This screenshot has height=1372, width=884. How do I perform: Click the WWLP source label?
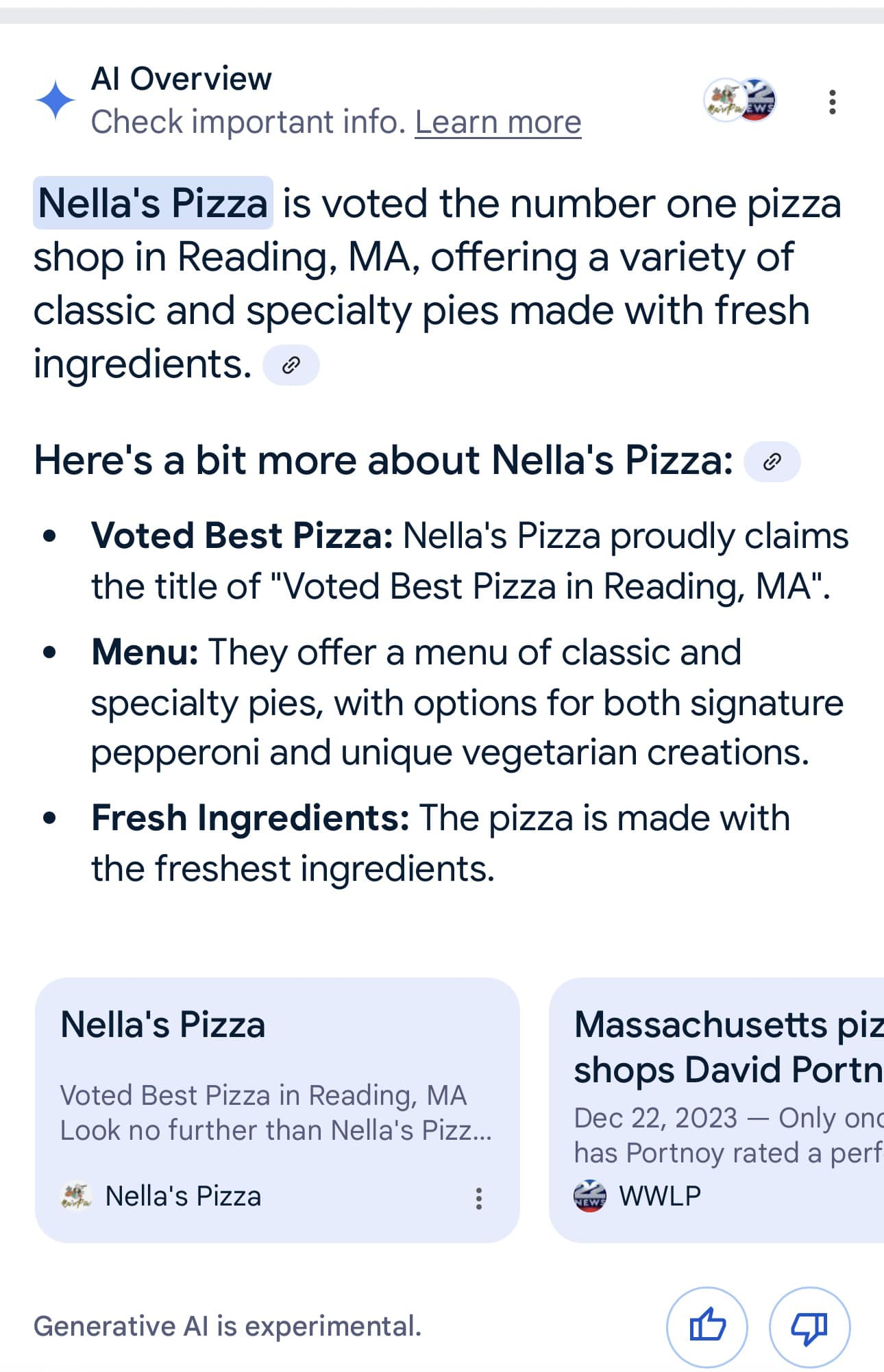point(660,1196)
